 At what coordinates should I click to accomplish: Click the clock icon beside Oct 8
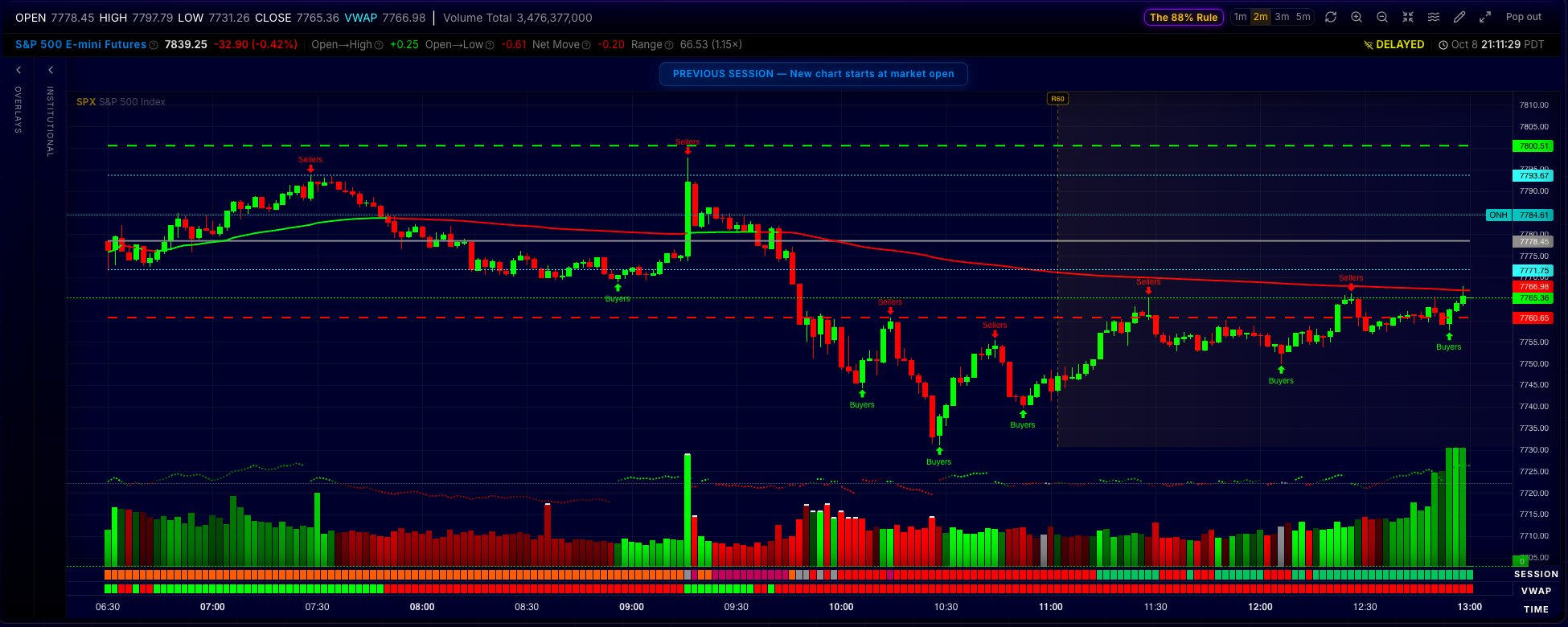(x=1443, y=45)
